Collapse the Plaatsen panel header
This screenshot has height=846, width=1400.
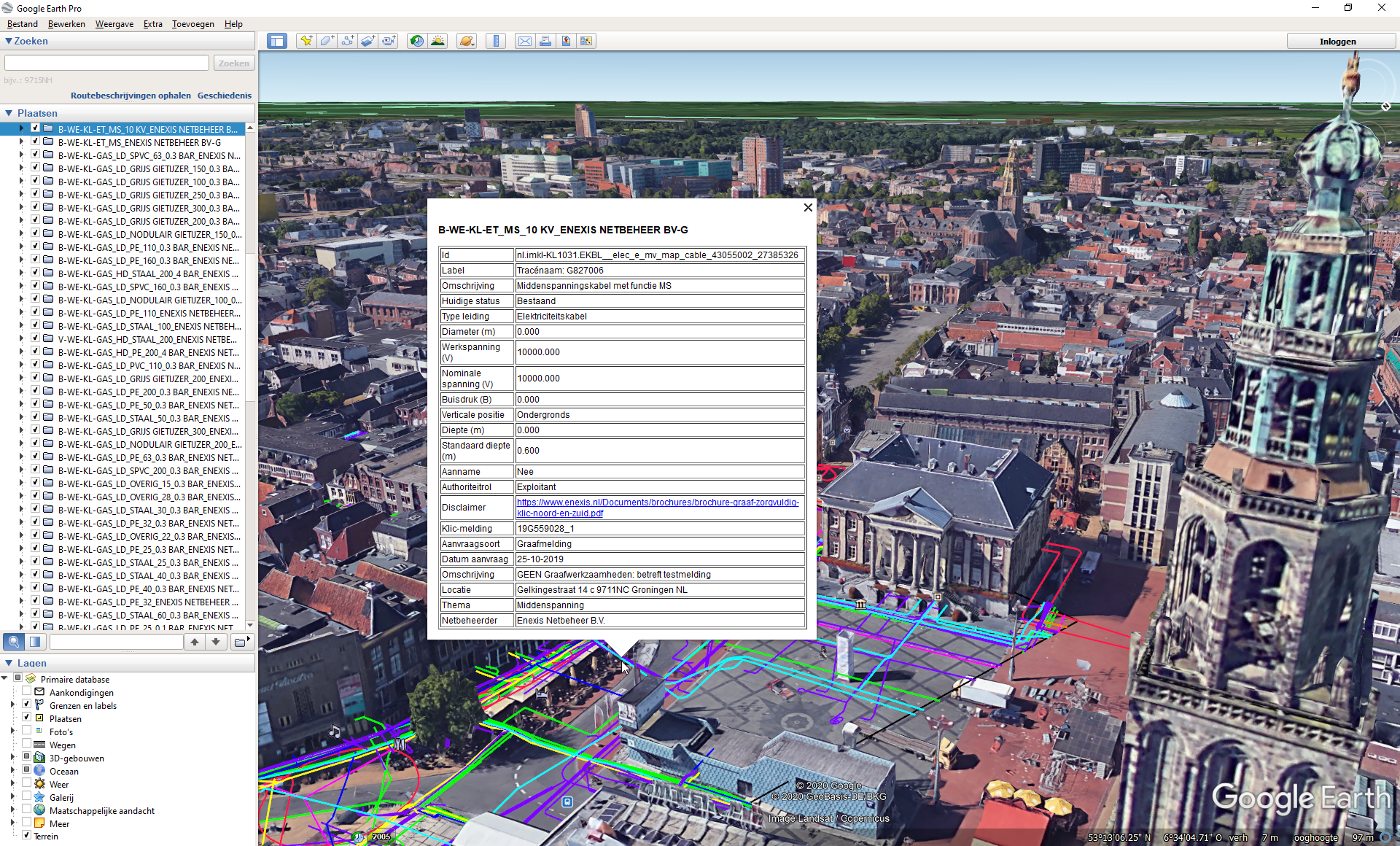[x=9, y=113]
